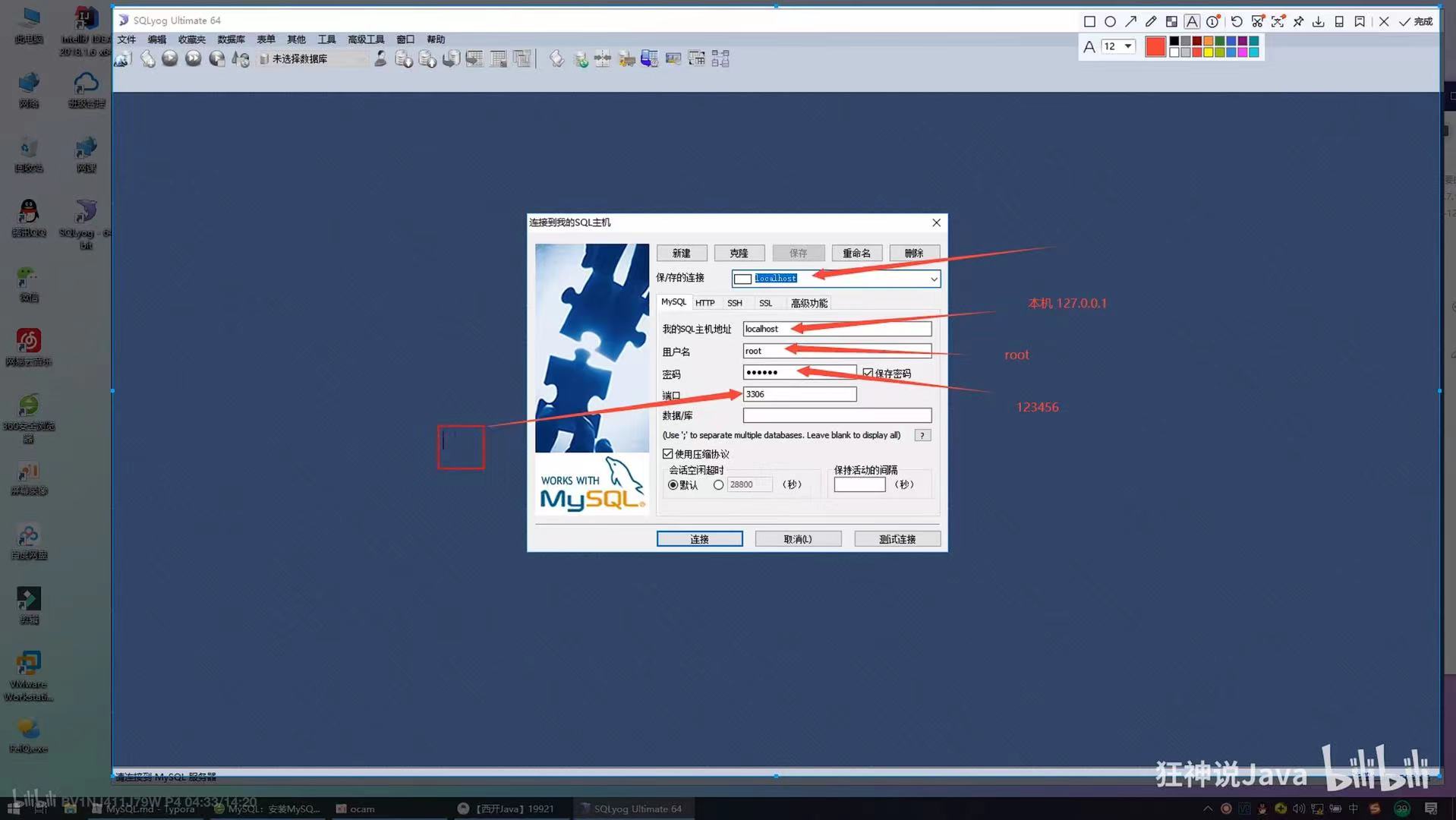This screenshot has height=820, width=1456.
Task: Click the username field containing root
Action: tap(837, 351)
